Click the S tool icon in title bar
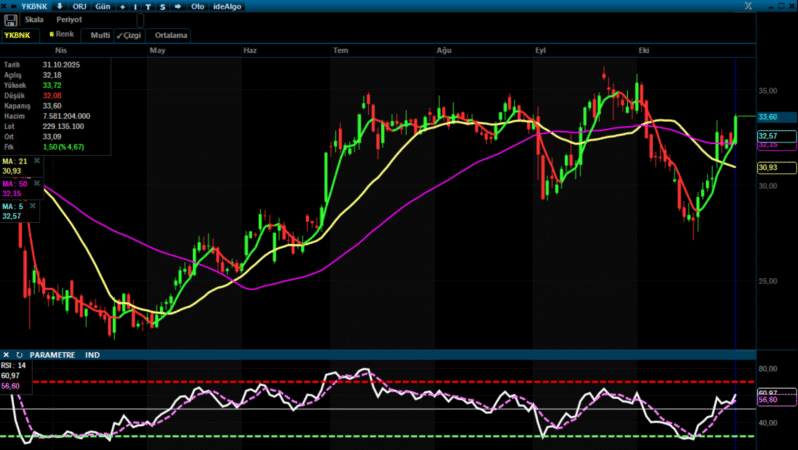The height and width of the screenshot is (450, 798). tap(162, 6)
